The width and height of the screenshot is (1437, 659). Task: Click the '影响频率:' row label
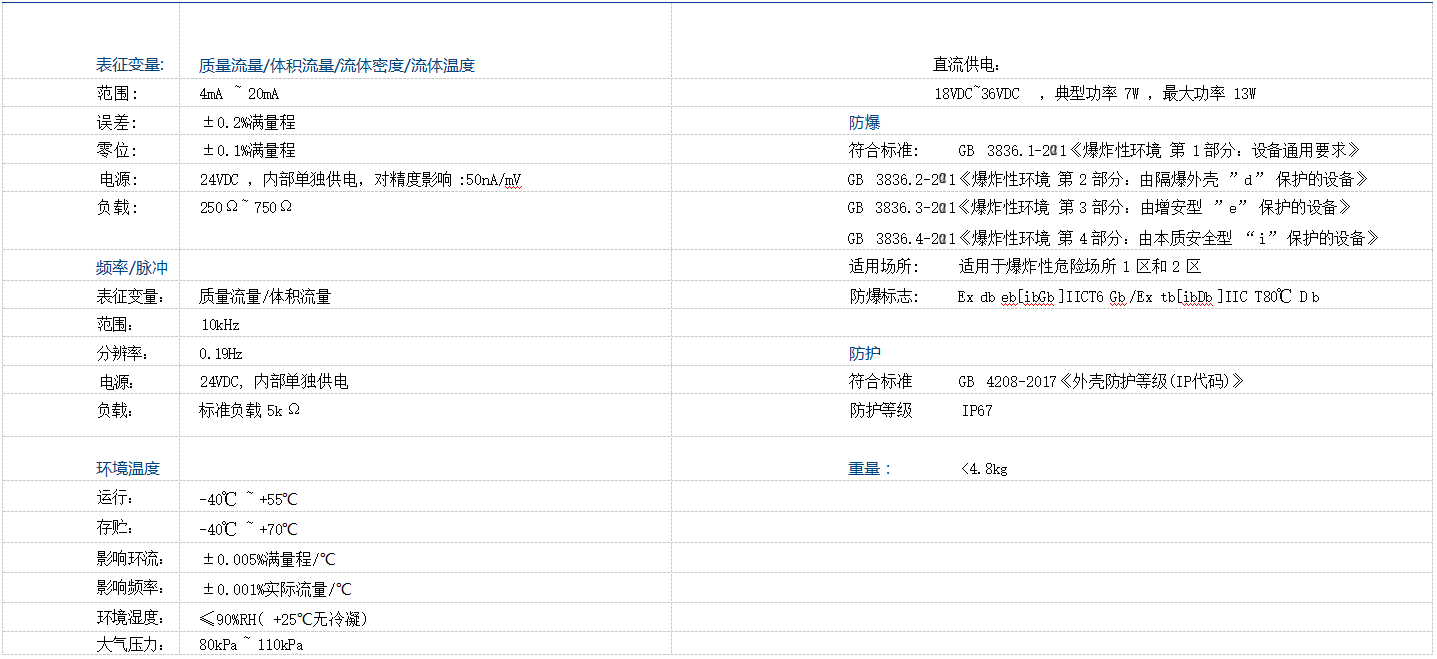(x=131, y=588)
